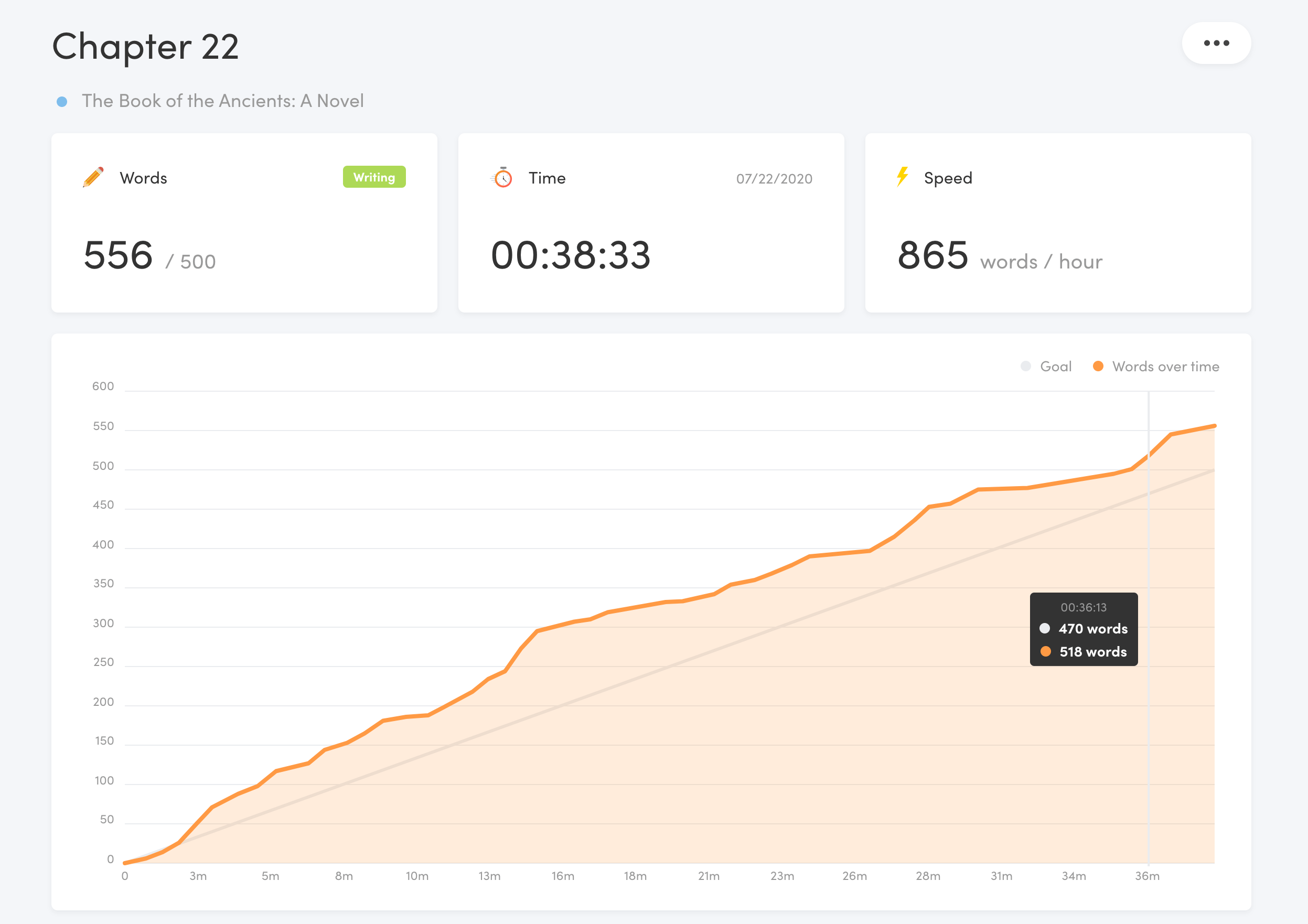Screen dimensions: 1308x924
Task: Click the blue project dot icon
Action: tap(62, 102)
